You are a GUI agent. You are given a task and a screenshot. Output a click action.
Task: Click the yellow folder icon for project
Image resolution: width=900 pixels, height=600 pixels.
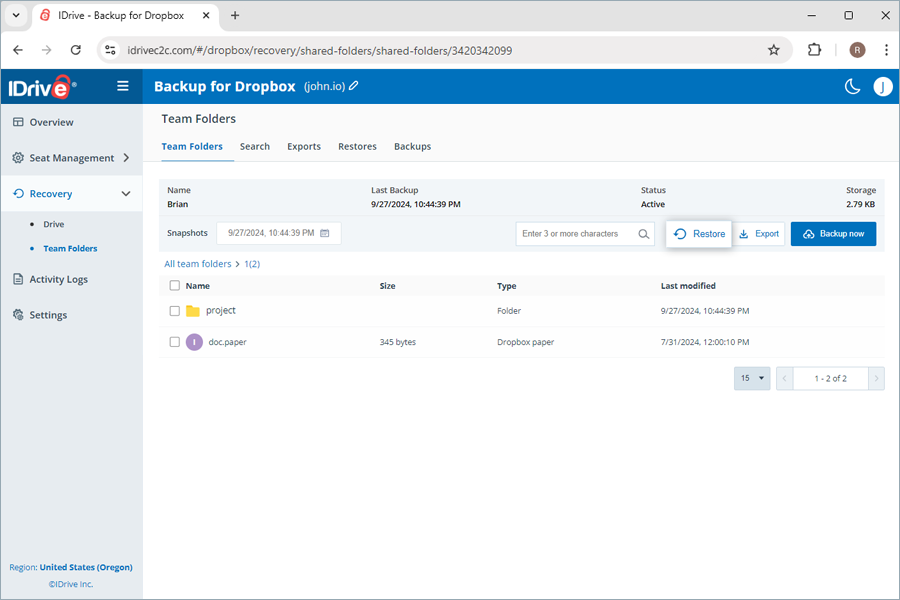[x=193, y=311]
